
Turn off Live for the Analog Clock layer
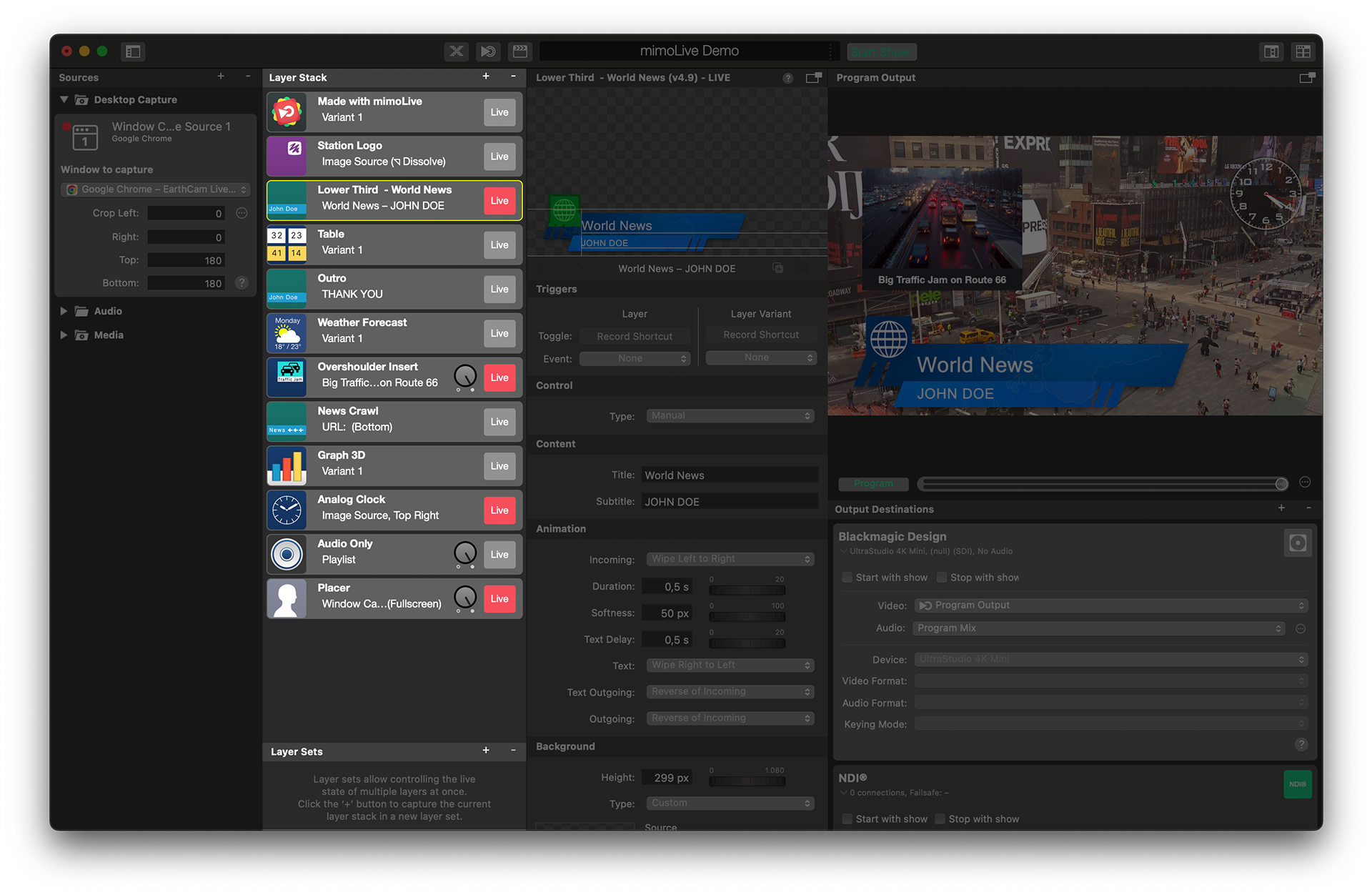(x=499, y=510)
